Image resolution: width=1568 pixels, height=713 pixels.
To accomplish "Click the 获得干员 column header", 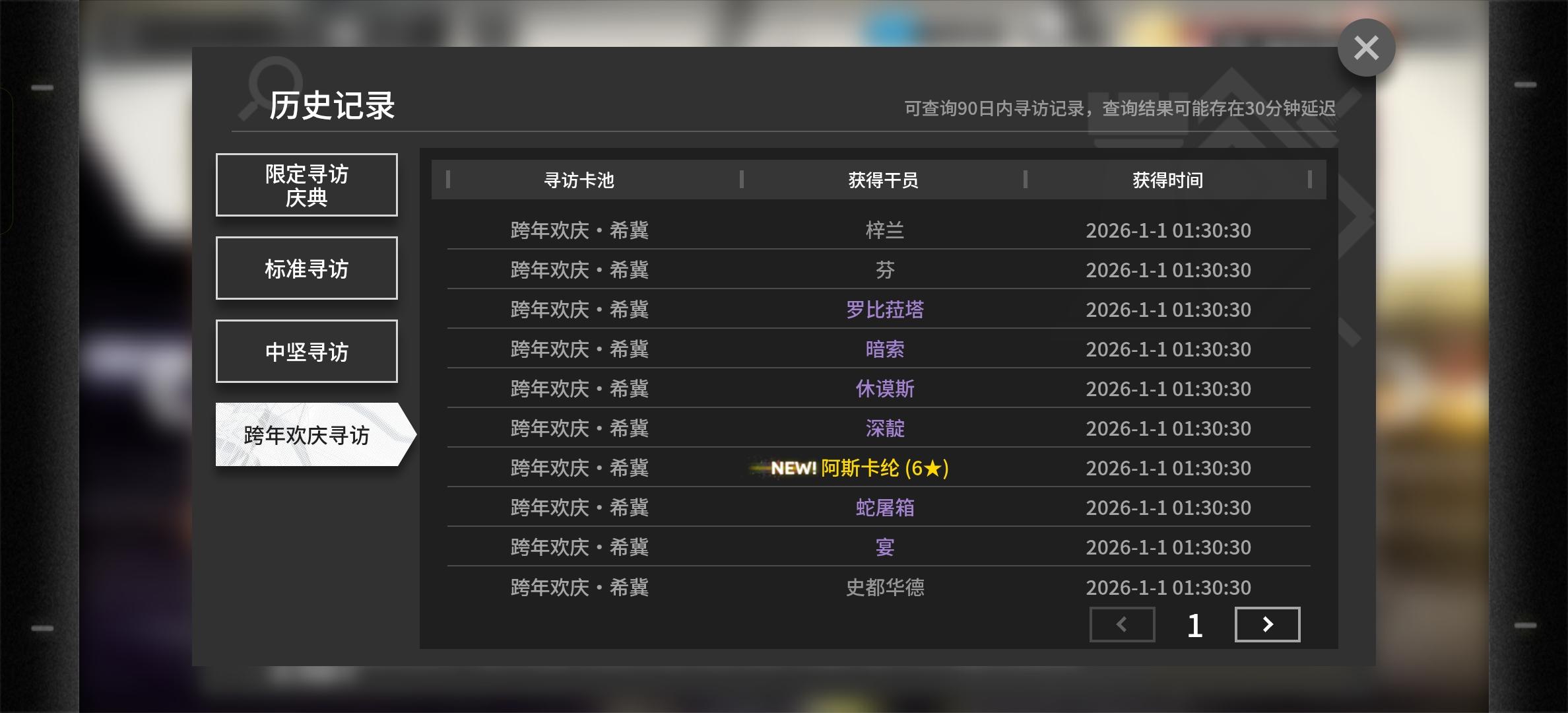I will (883, 180).
